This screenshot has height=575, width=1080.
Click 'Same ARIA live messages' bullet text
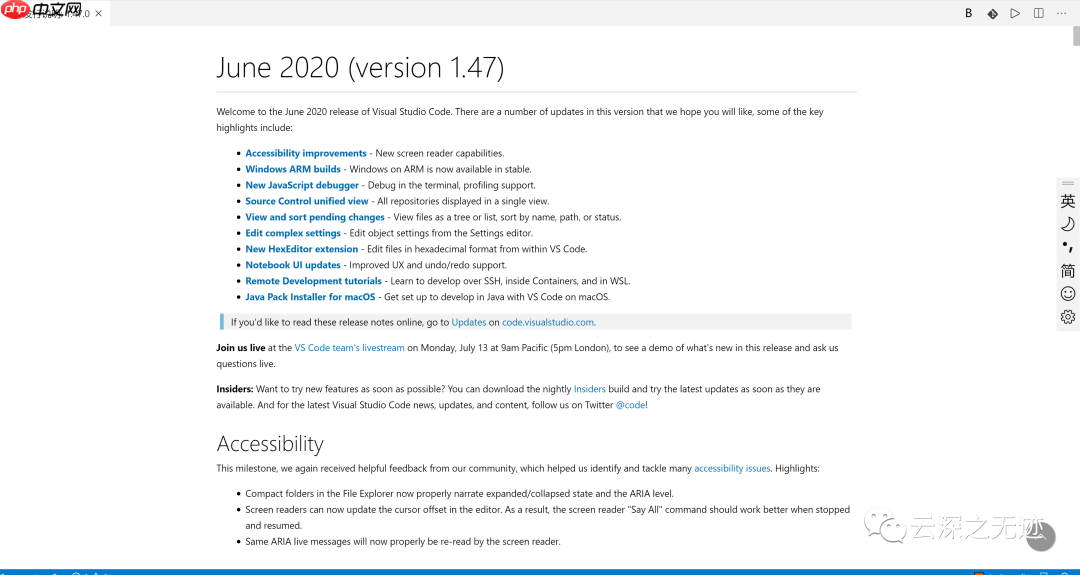403,541
